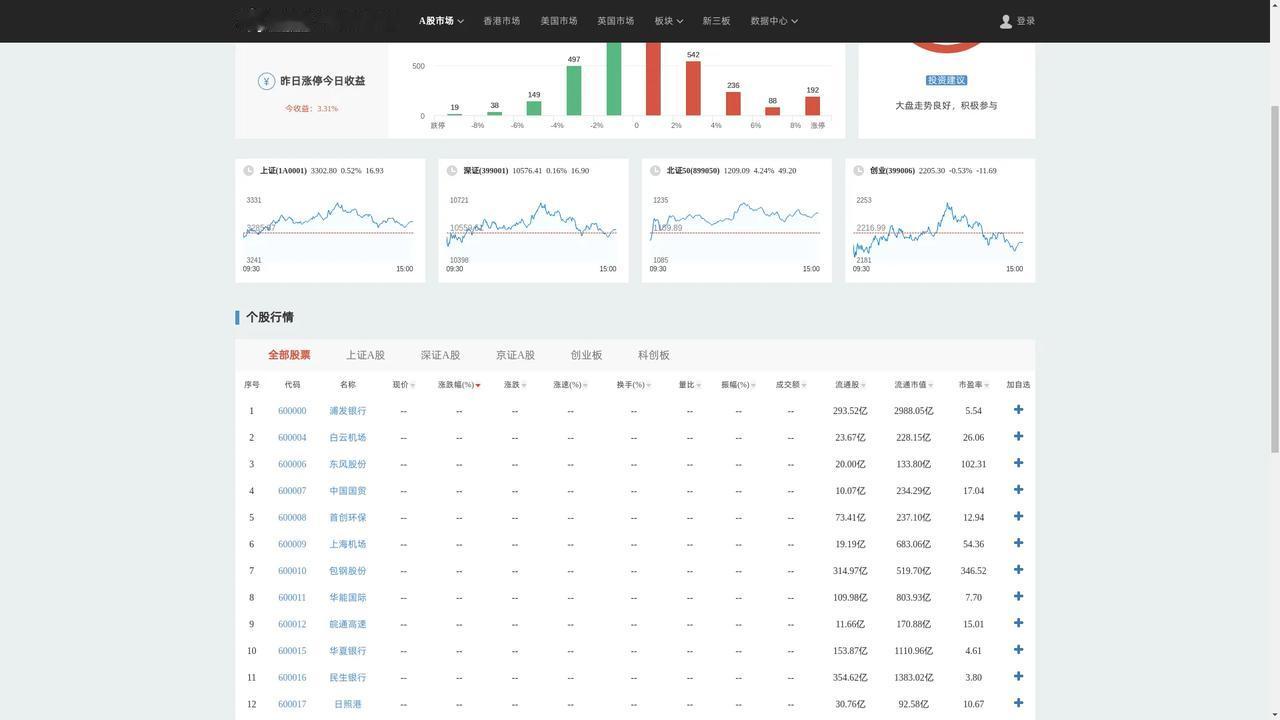Viewport: 1280px width, 720px height.
Task: Add 东风股份 to watchlist plus icon
Action: (1018, 463)
